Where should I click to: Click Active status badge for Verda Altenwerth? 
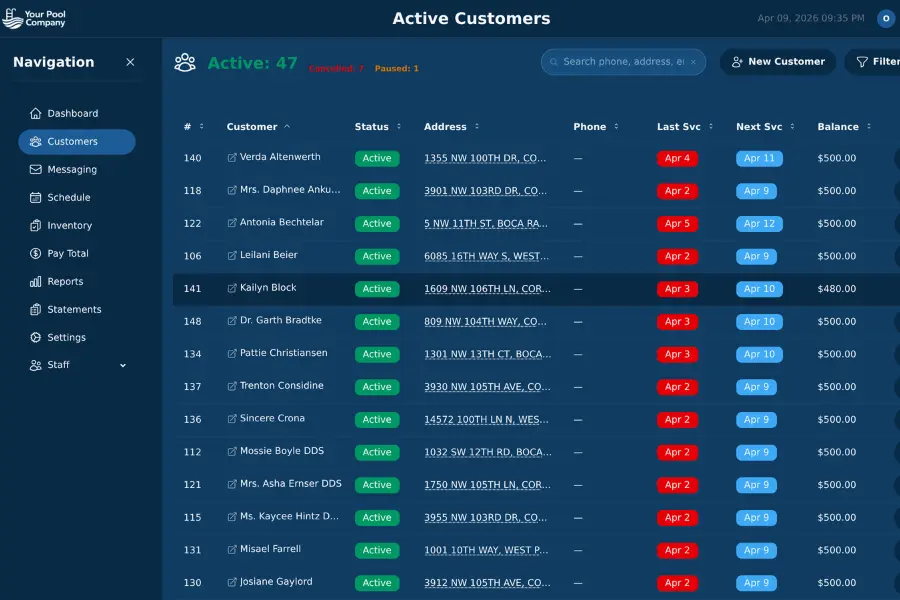[x=377, y=158]
